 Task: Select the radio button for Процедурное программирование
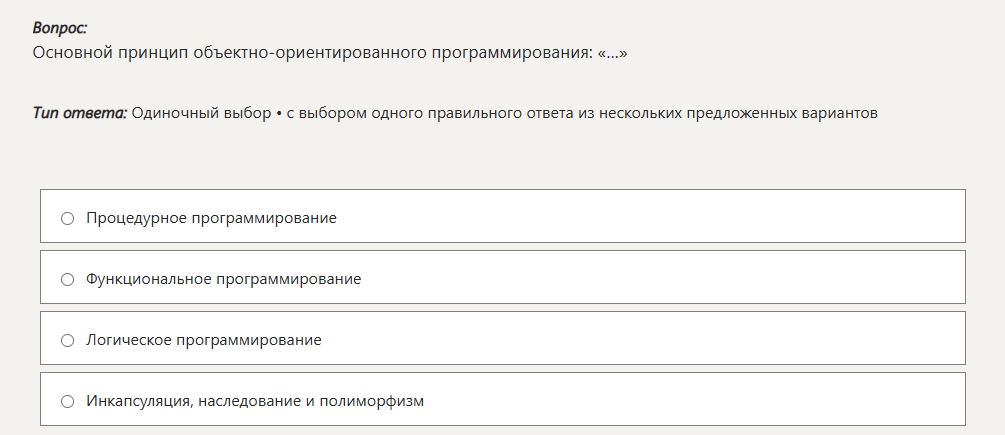(x=68, y=218)
